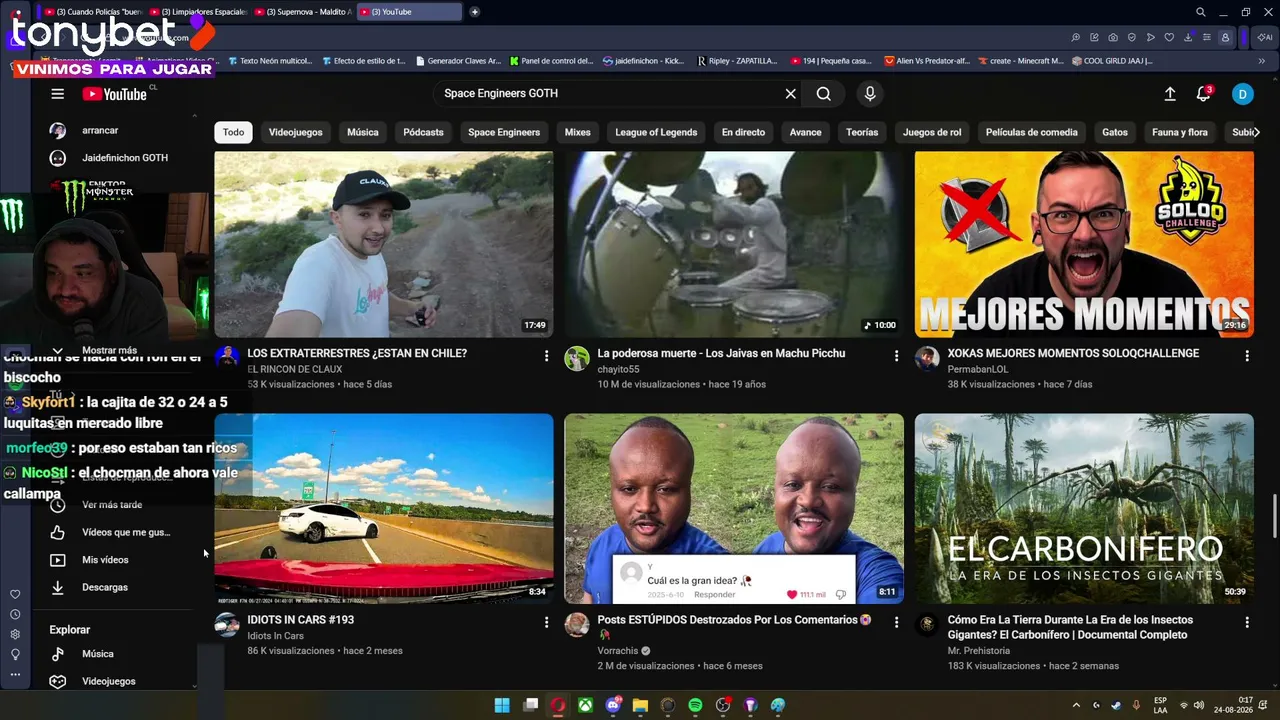Select the Gatos filter chip

[1115, 132]
